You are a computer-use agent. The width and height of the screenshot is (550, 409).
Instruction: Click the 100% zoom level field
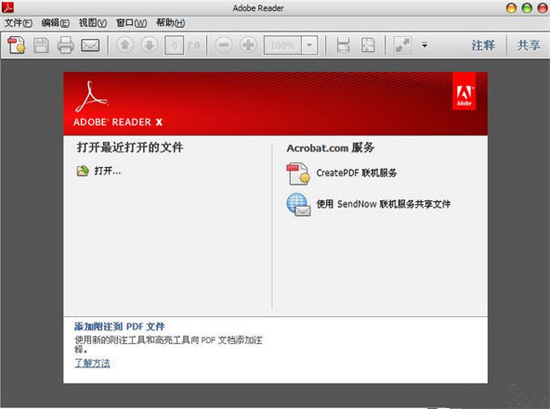pyautogui.click(x=283, y=45)
